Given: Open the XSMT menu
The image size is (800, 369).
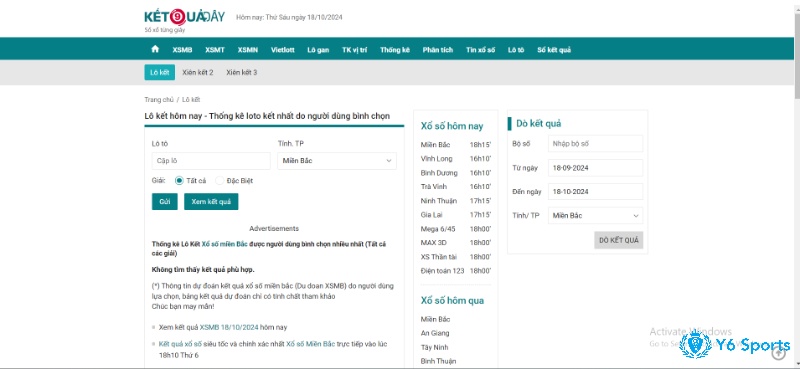Looking at the screenshot, I should point(215,50).
